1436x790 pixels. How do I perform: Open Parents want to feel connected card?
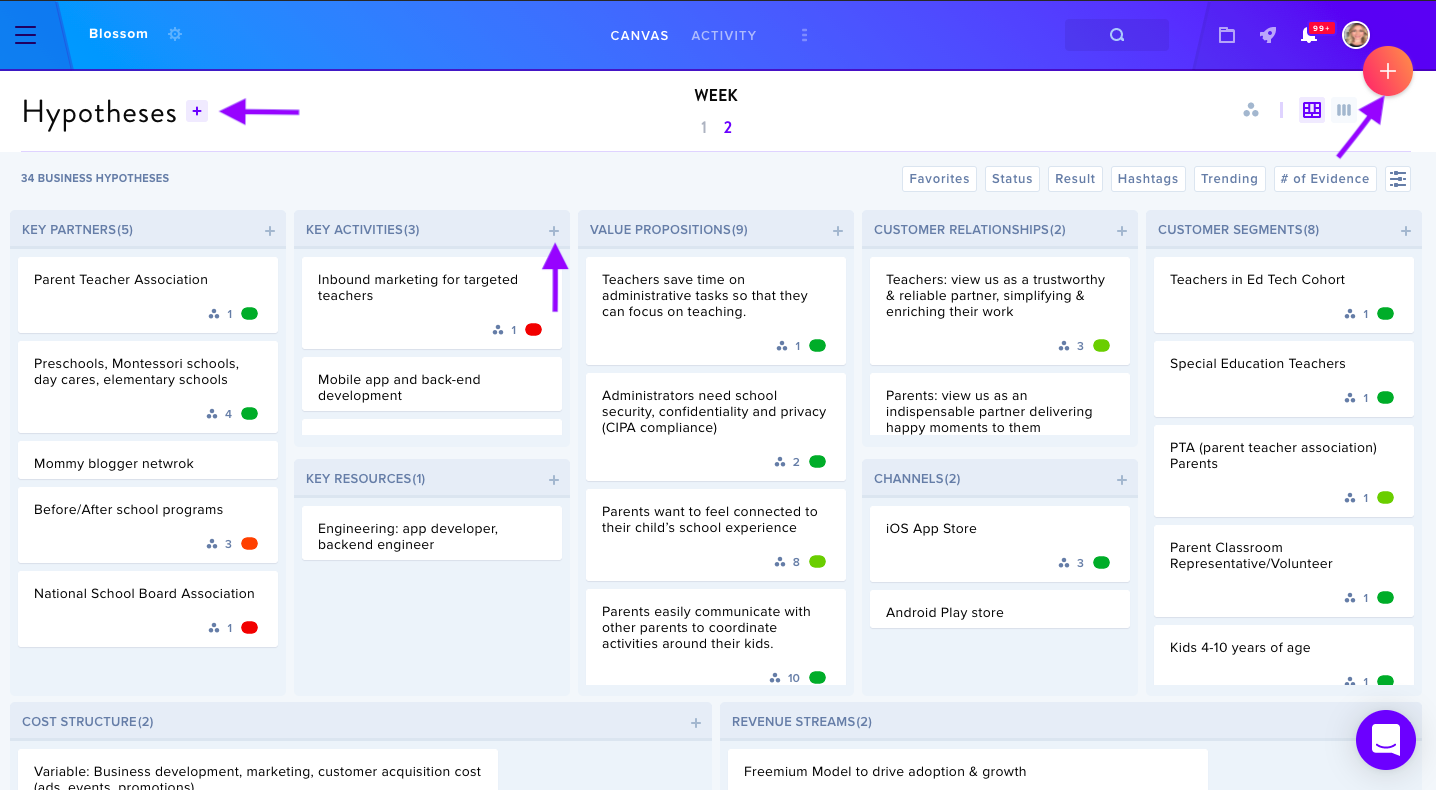click(x=716, y=535)
